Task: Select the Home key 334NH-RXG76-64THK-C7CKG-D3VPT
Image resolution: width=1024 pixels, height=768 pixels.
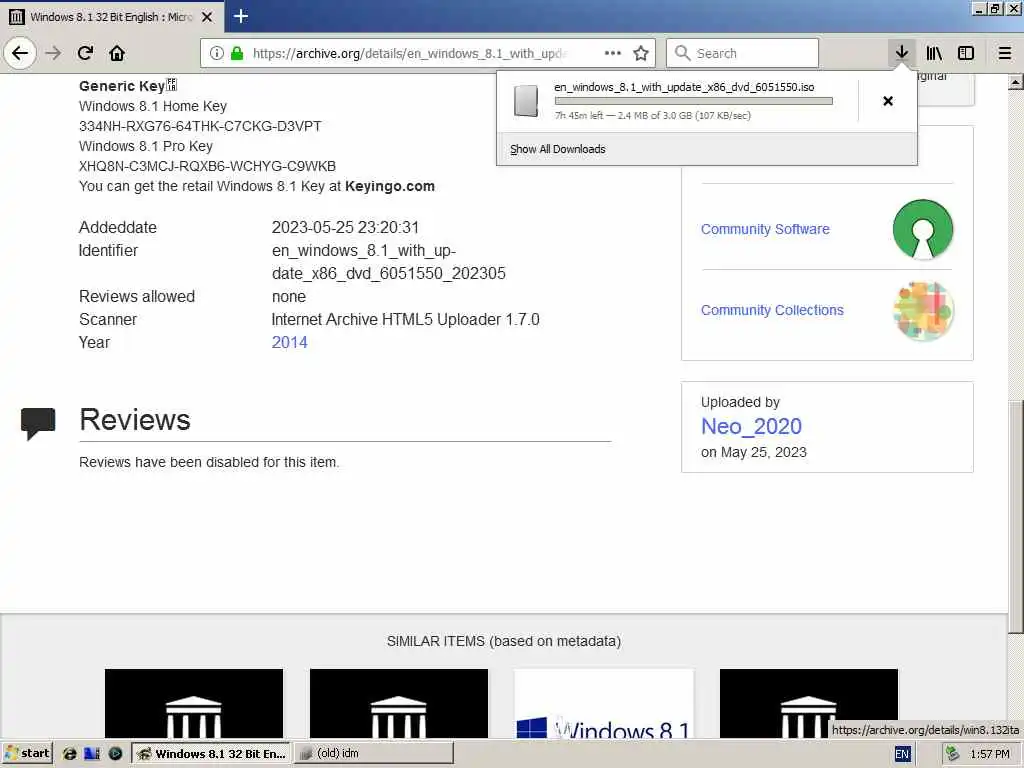Action: click(200, 126)
